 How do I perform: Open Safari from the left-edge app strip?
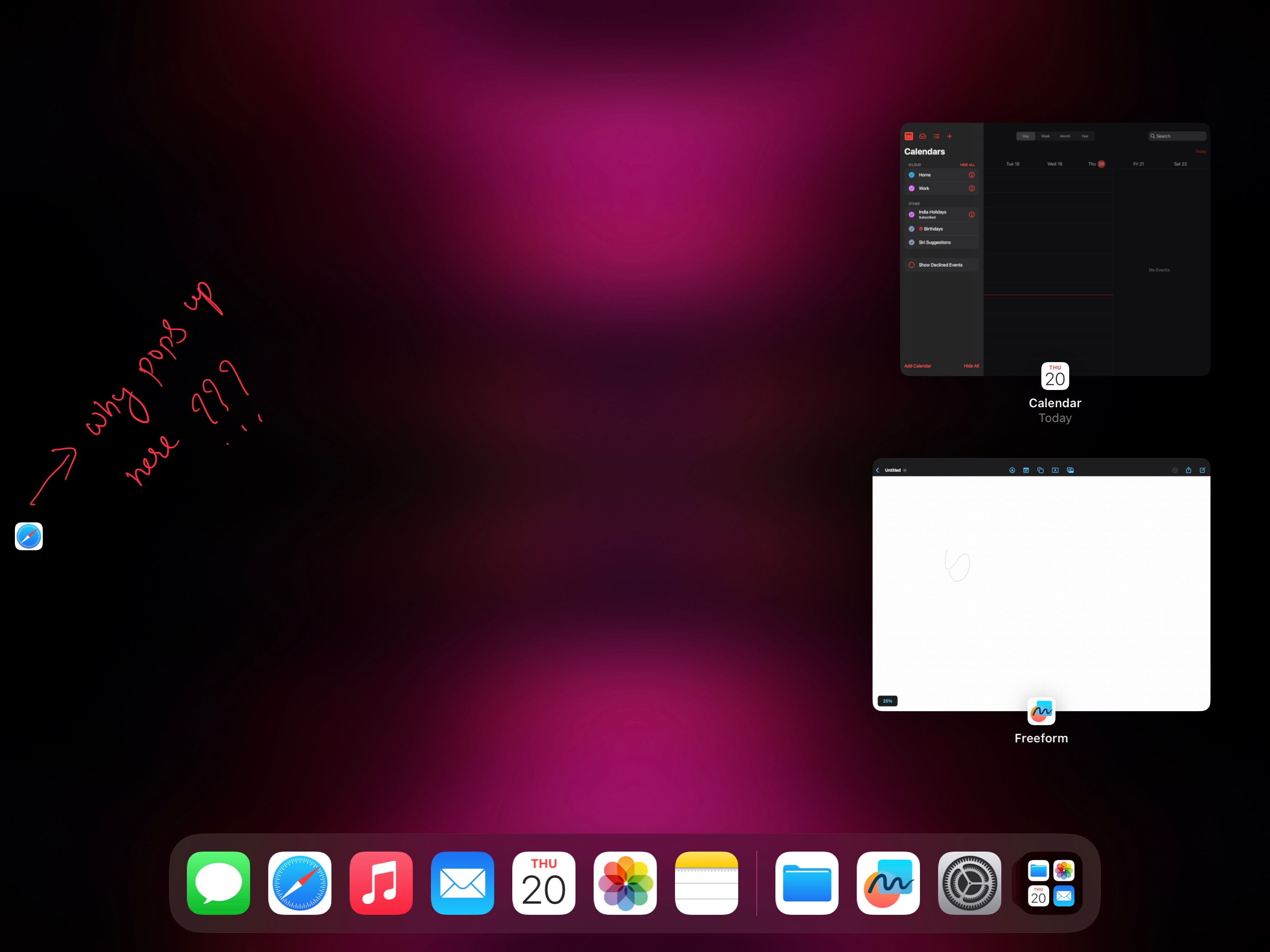pyautogui.click(x=29, y=536)
